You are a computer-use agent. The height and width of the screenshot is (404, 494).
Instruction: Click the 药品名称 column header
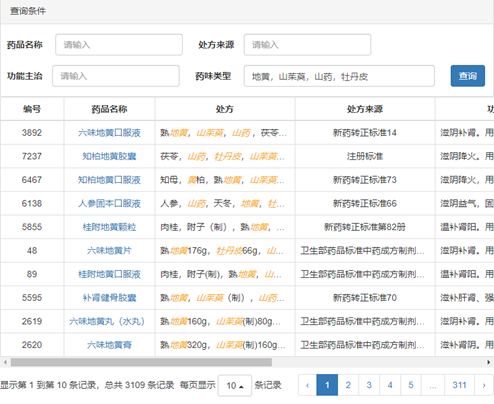tap(109, 109)
